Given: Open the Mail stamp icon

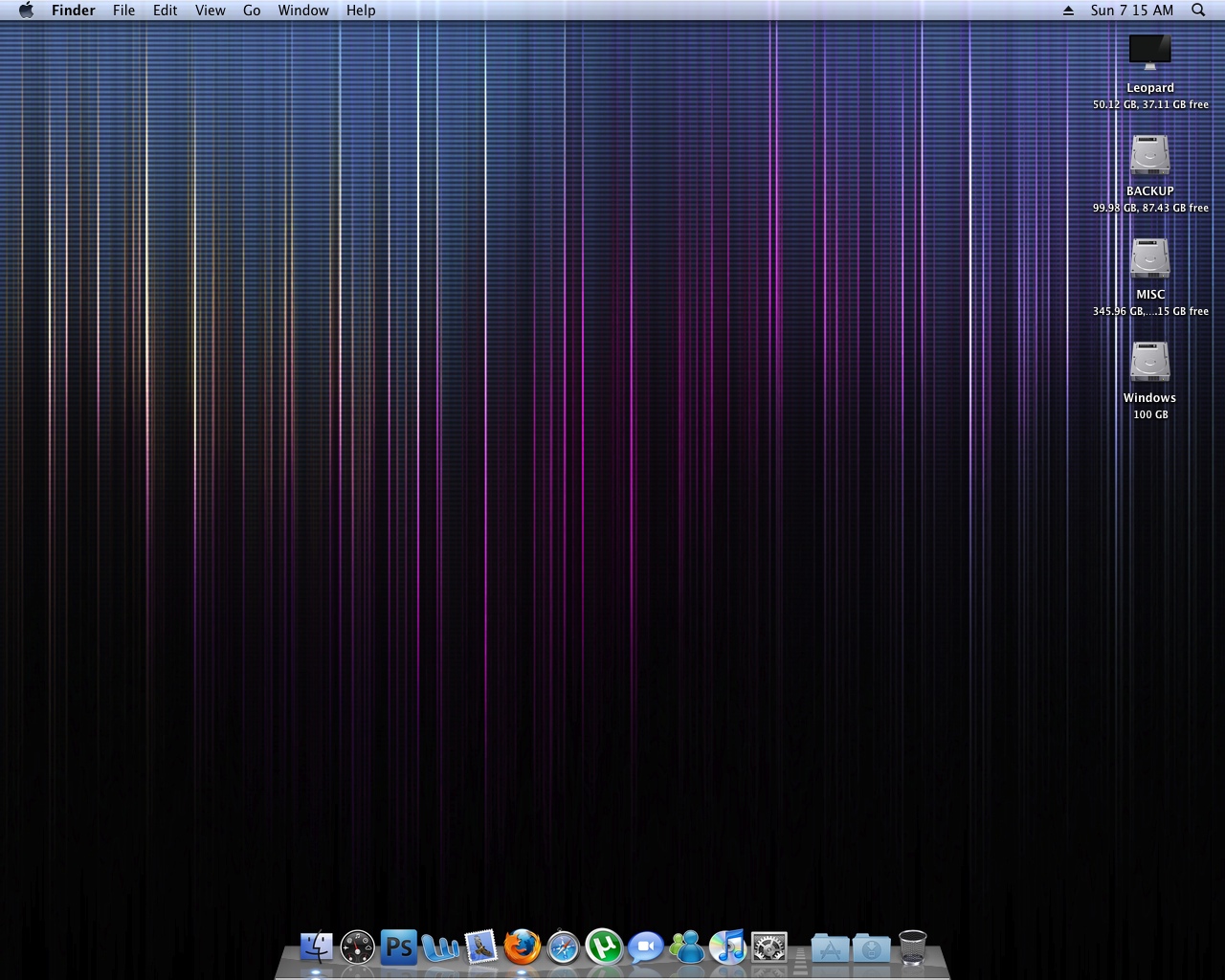Looking at the screenshot, I should point(480,947).
